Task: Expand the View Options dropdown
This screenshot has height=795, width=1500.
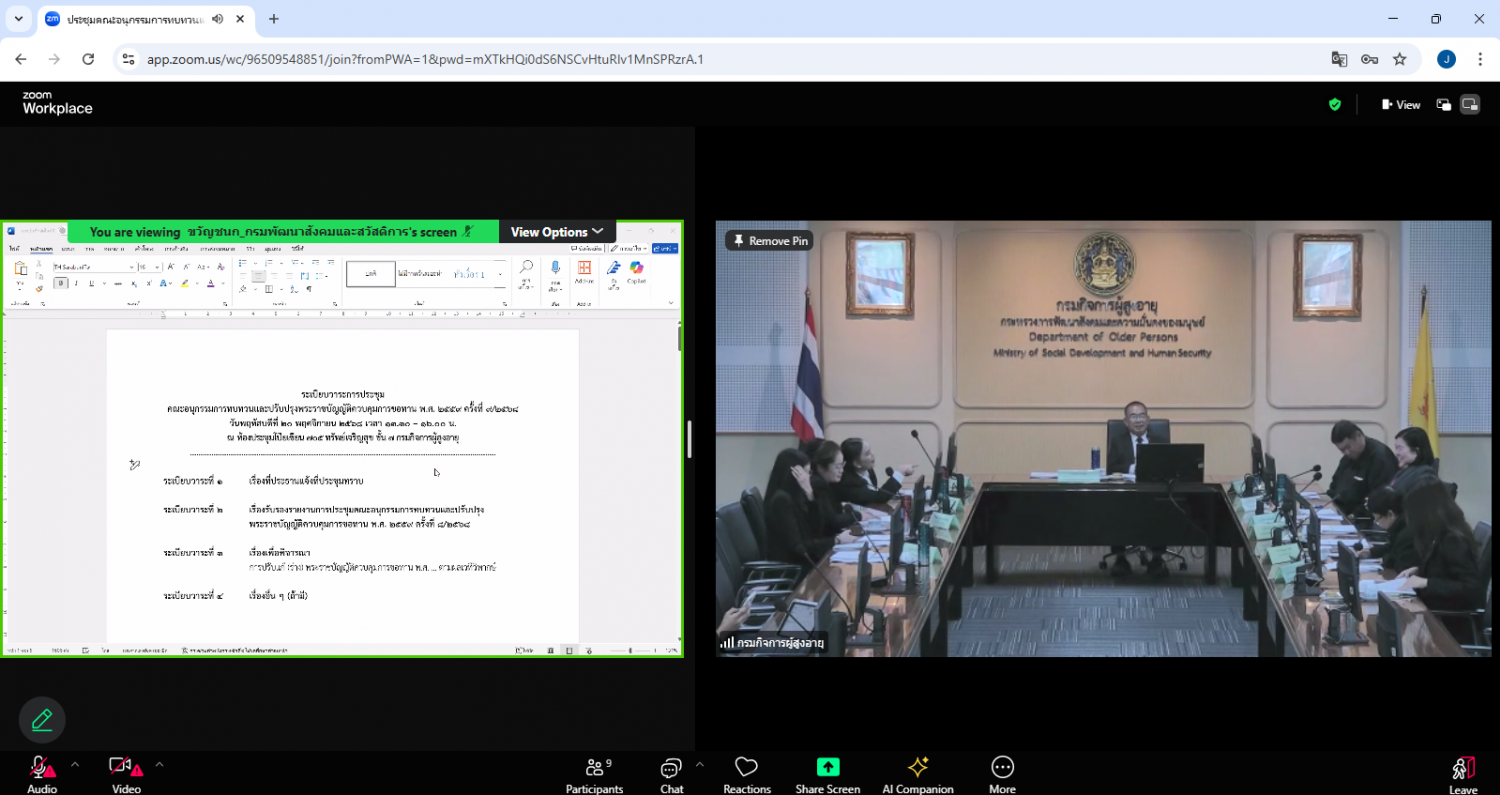Action: pos(557,232)
